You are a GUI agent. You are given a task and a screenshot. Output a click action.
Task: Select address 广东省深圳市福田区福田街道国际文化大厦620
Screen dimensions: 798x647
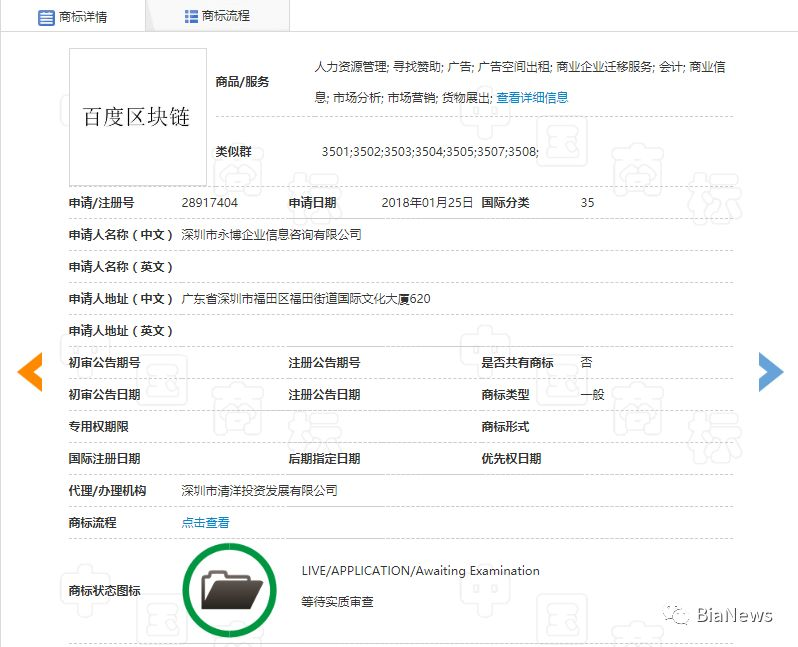click(x=306, y=299)
